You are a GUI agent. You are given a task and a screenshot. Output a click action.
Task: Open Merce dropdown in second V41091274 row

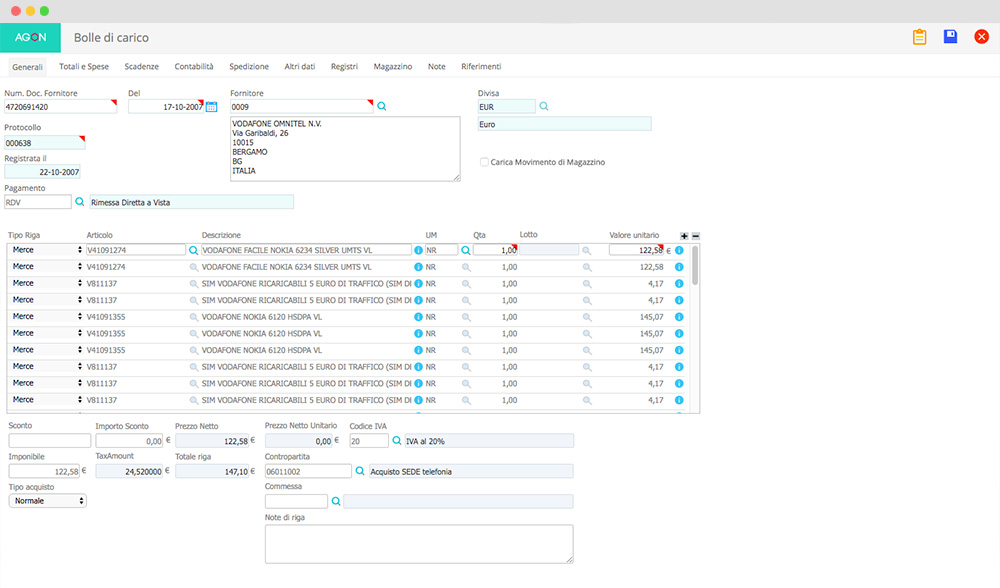[47, 266]
